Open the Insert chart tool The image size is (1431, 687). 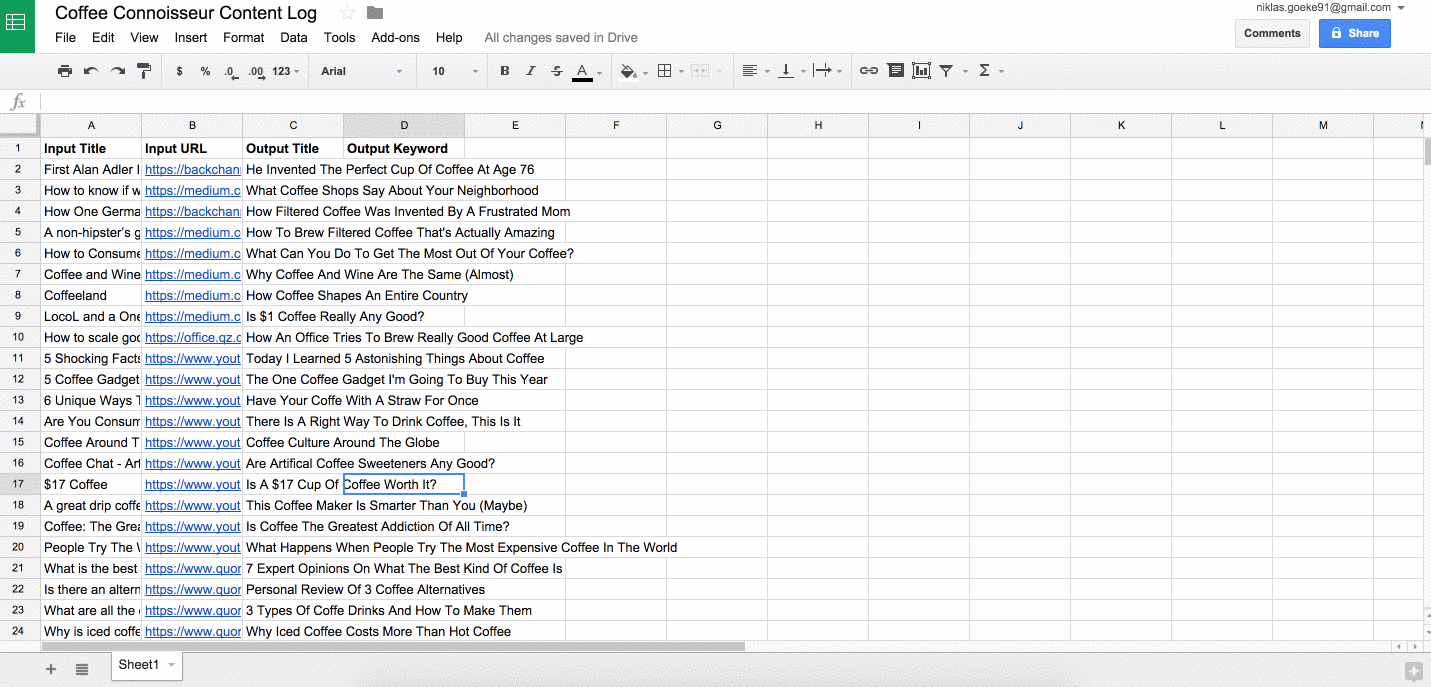(x=921, y=70)
